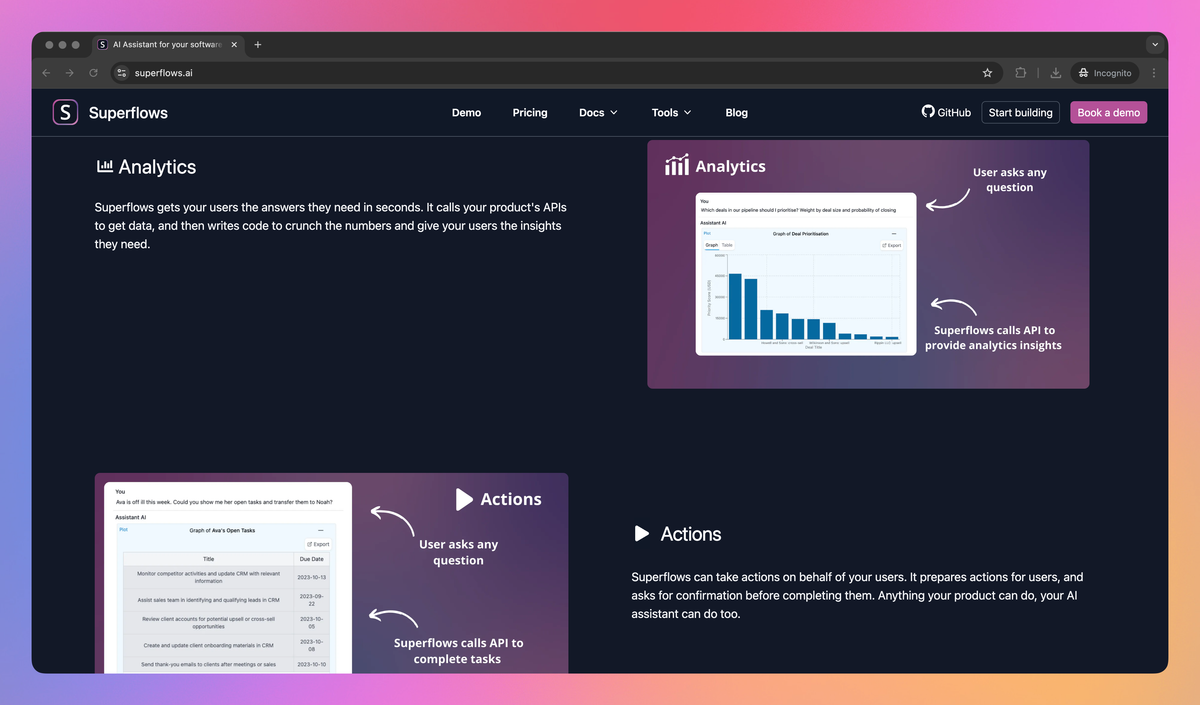Click the browser back arrow

coord(46,73)
